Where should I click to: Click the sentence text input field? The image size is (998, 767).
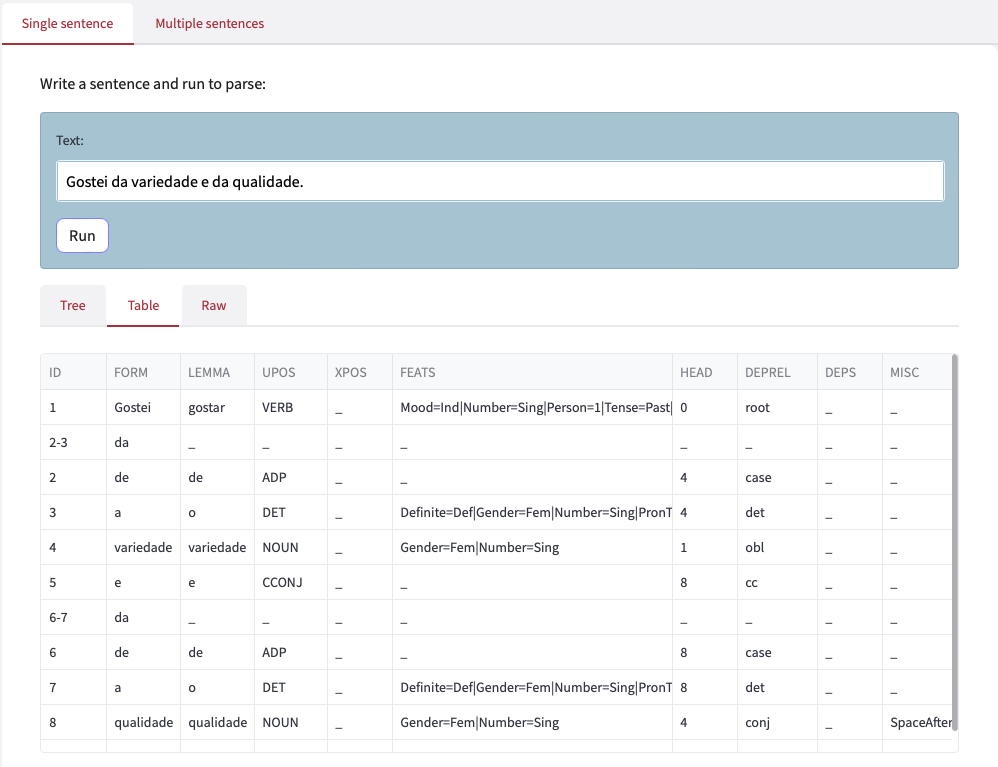tap(499, 182)
